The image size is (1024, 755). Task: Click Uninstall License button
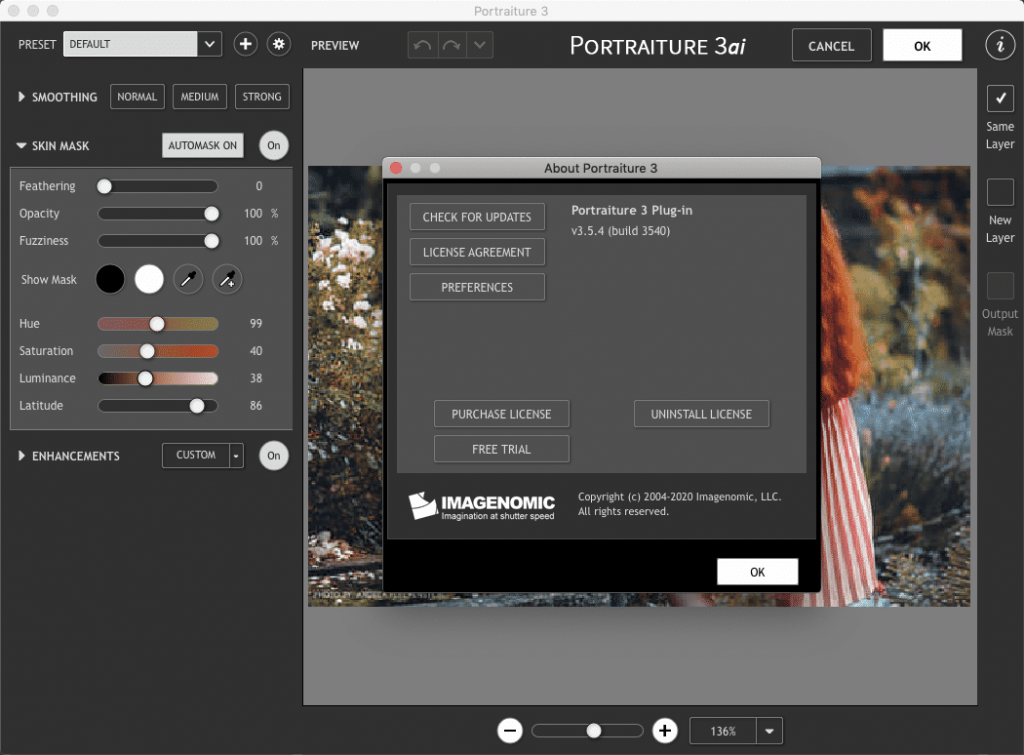tap(701, 414)
